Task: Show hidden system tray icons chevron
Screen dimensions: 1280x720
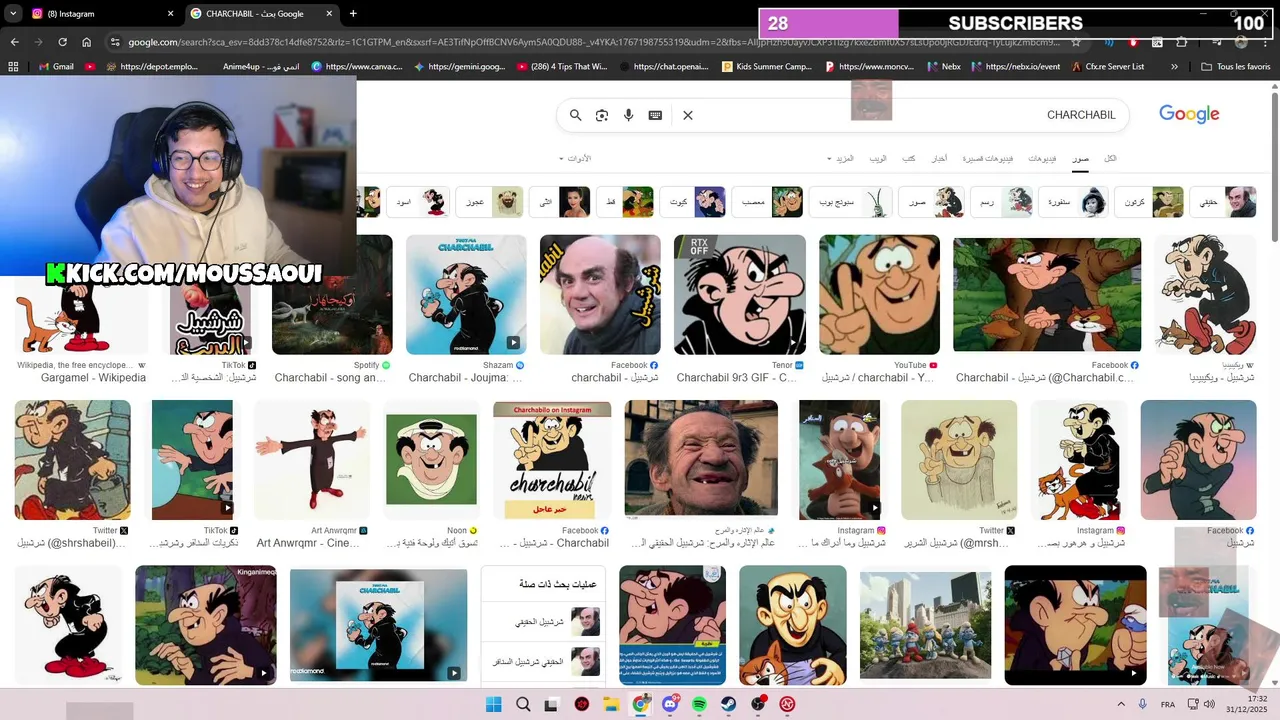Action: tap(1121, 704)
